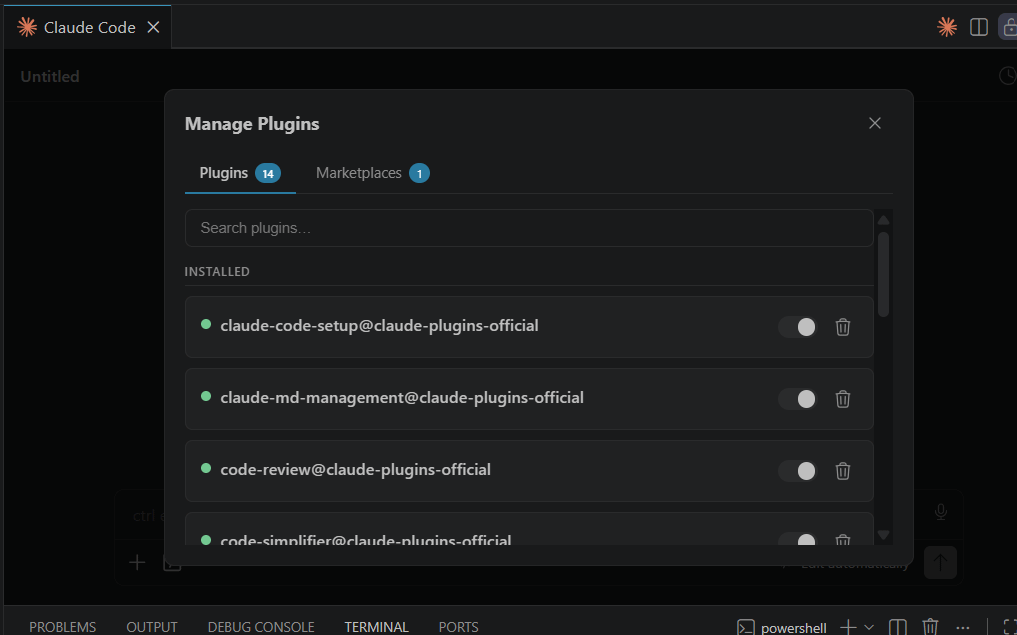Screen dimensions: 1017x635
Task: Open the terminal launch profile dropdown arrow
Action: (869, 627)
